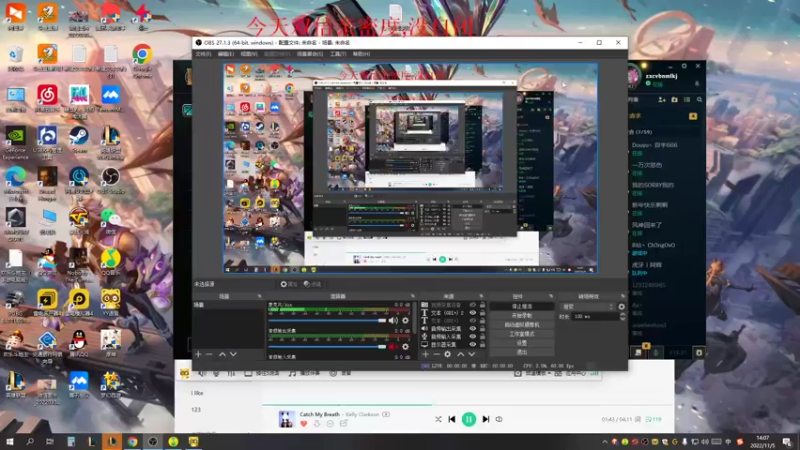Skip to the previous track in the music player
Image resolution: width=800 pixels, height=450 pixels.
452,419
